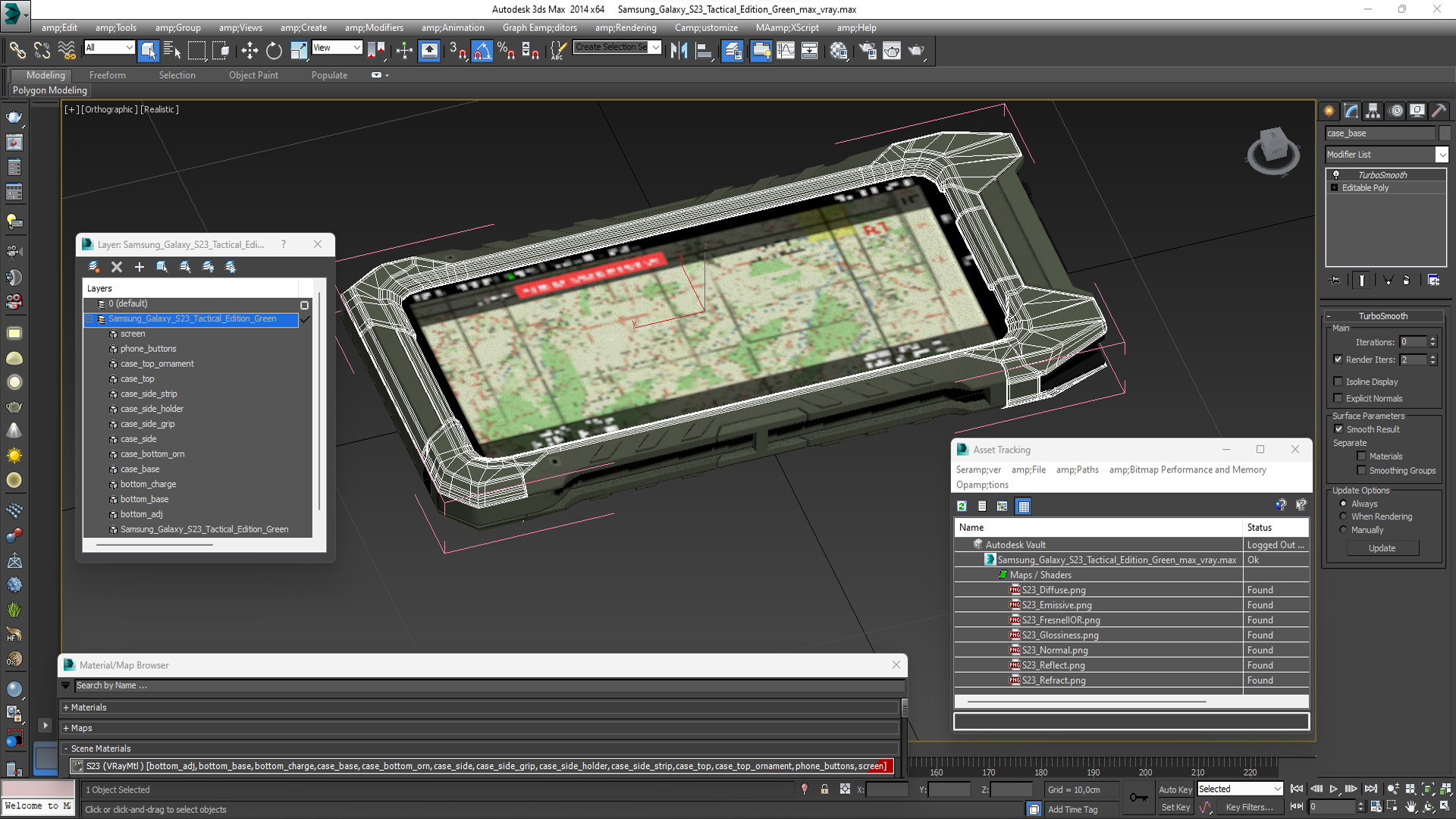Click the Play Animation button

point(1334,789)
